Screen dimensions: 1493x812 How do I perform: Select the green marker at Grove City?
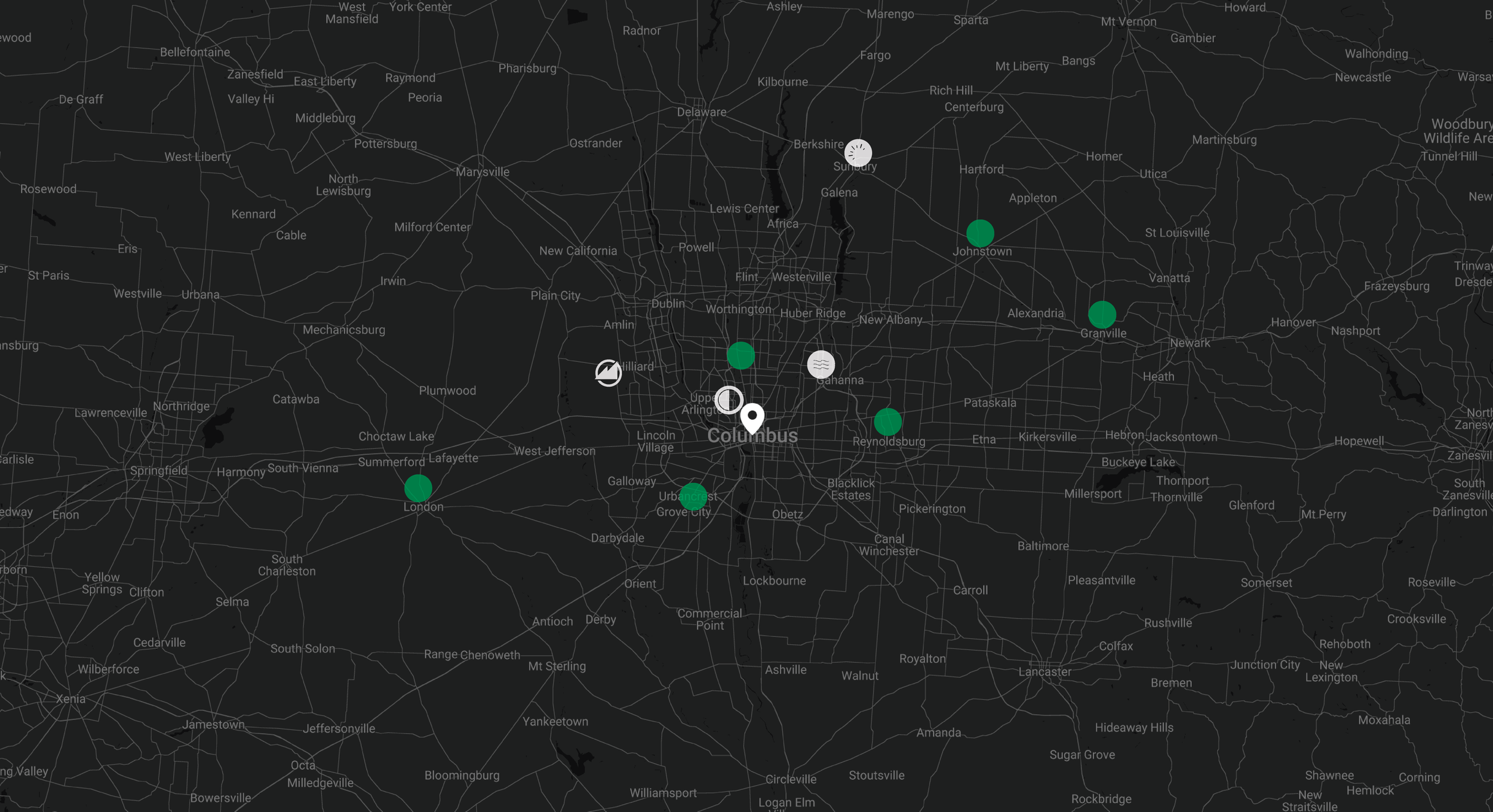pyautogui.click(x=693, y=496)
